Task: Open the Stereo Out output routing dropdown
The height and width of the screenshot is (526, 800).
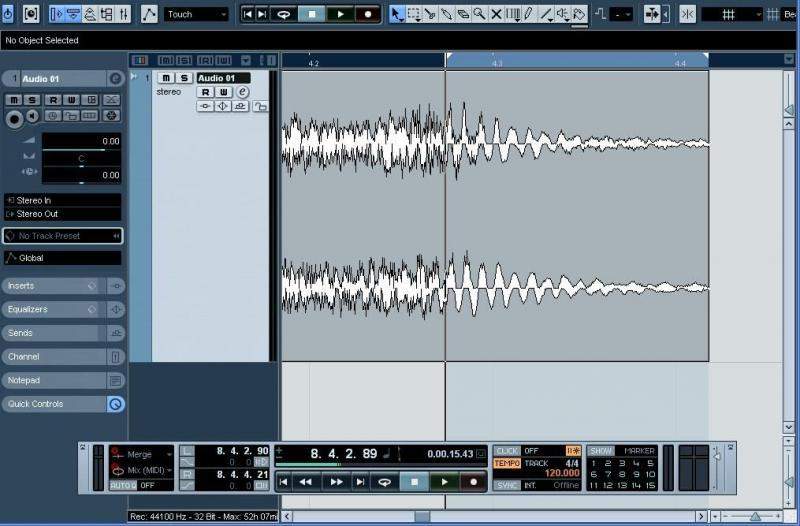Action: click(x=63, y=214)
